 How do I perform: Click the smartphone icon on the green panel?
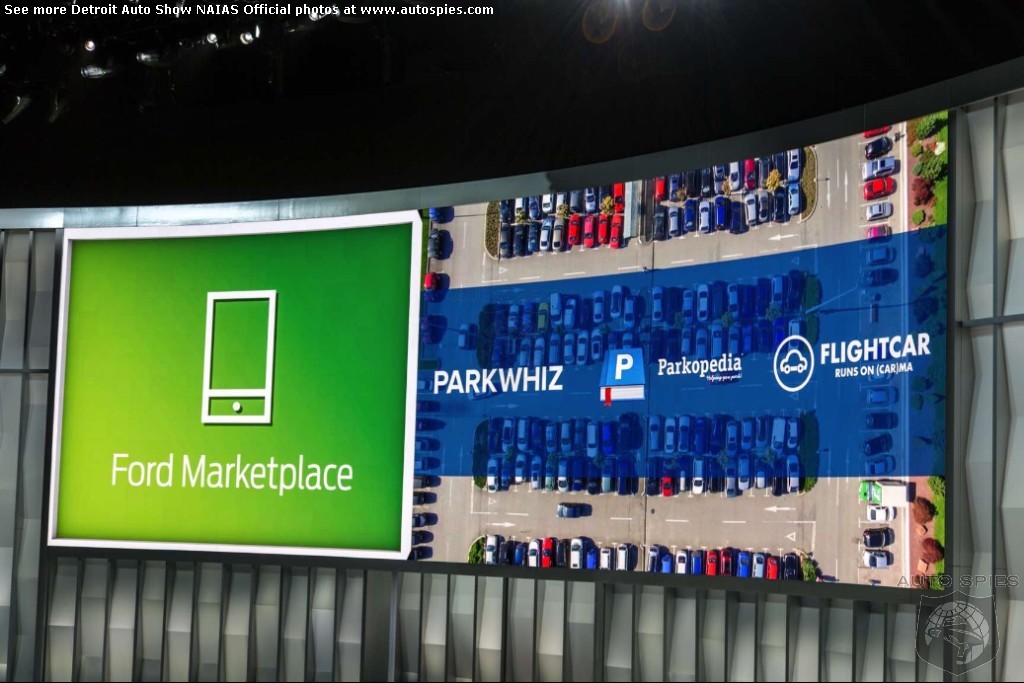click(x=239, y=357)
